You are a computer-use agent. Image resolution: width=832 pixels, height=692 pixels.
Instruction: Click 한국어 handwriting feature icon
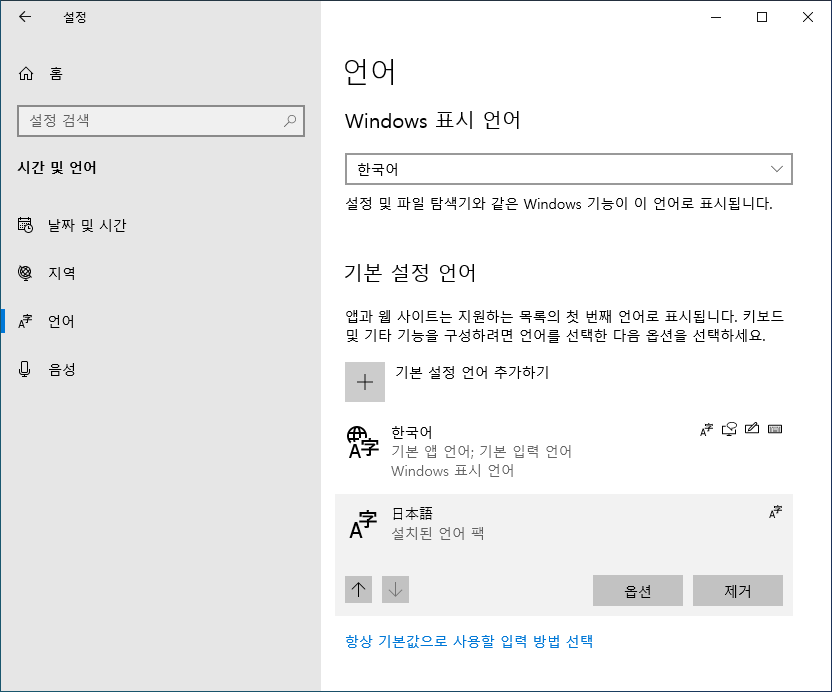[x=752, y=428]
